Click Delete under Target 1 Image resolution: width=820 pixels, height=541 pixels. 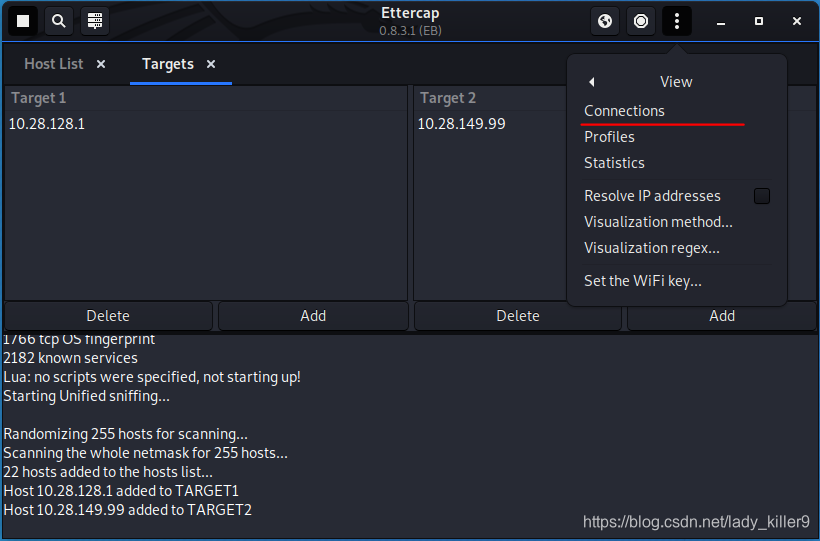click(108, 316)
